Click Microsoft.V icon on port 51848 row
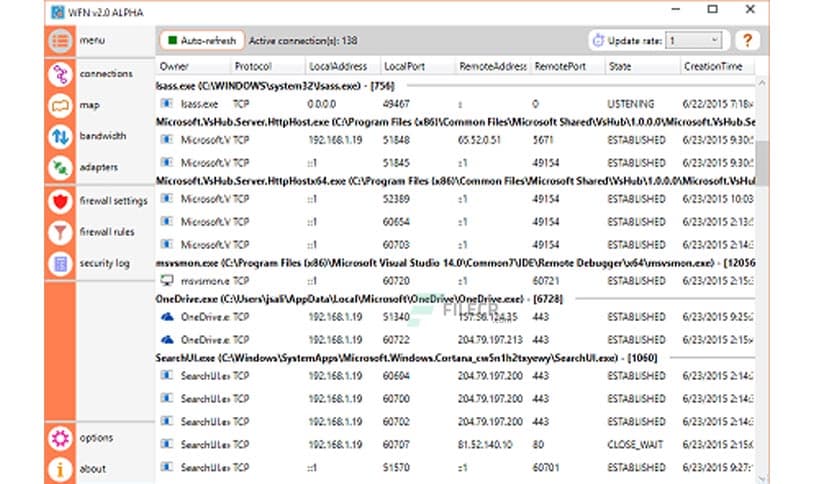 click(x=167, y=140)
